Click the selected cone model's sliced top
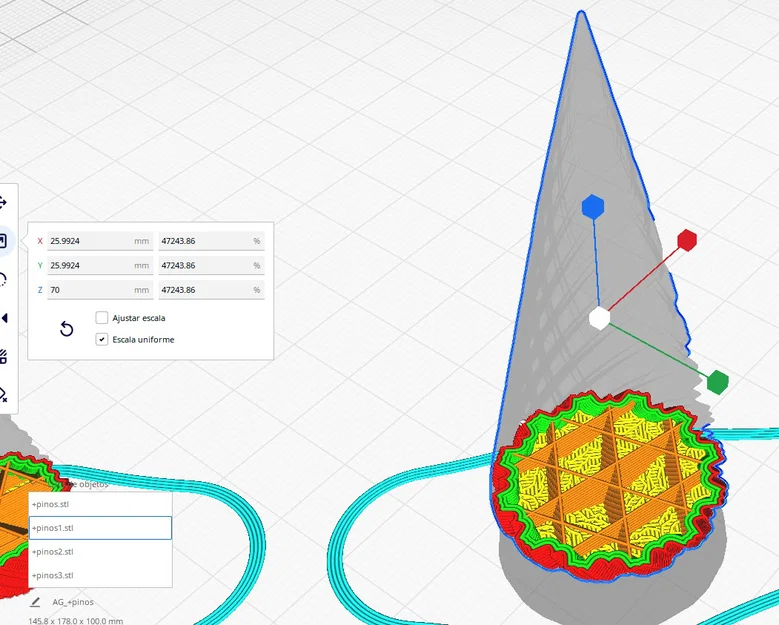This screenshot has height=625, width=779. coord(611,484)
